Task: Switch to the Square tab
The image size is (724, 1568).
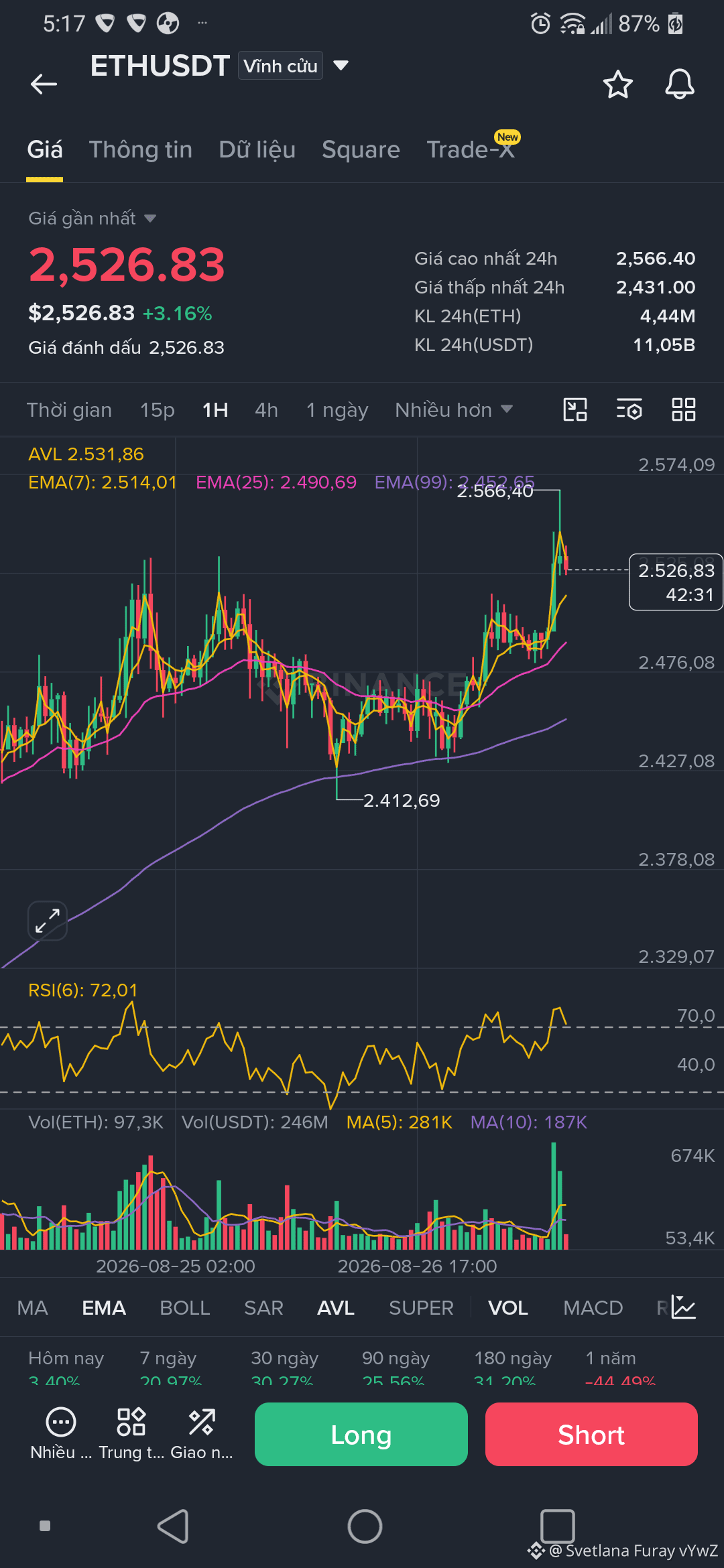Action: point(361,149)
